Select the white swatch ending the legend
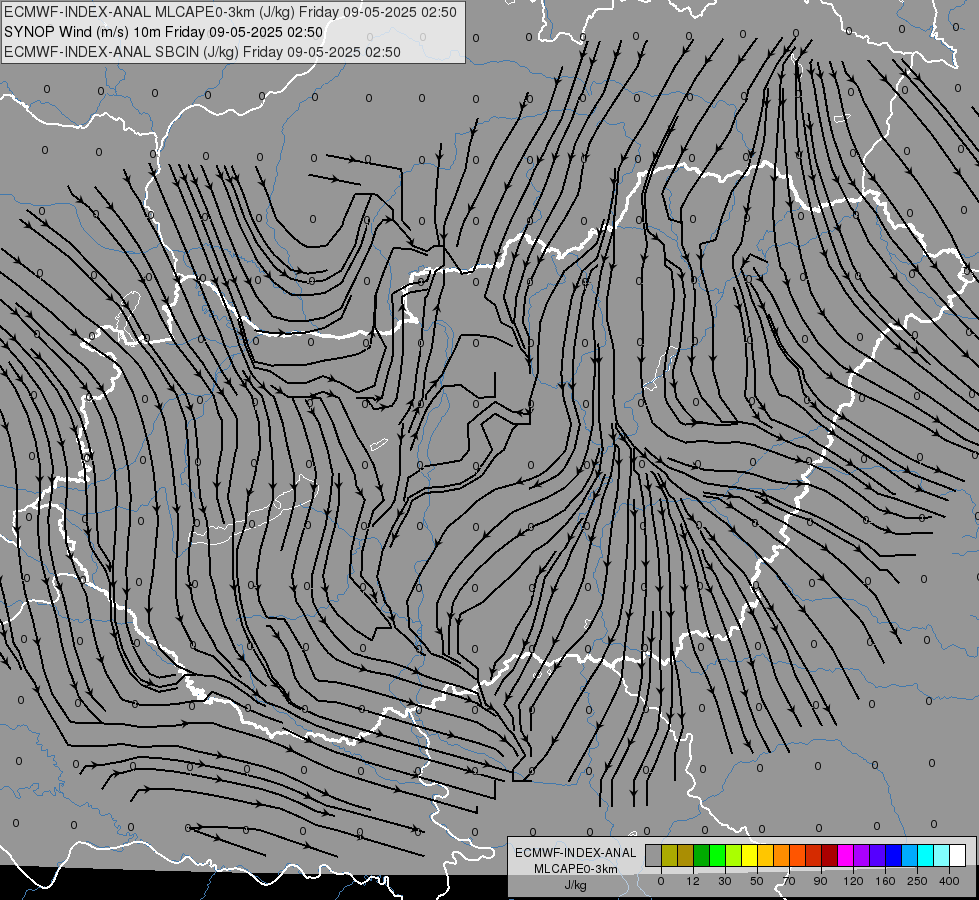This screenshot has height=900, width=979. coord(958,855)
